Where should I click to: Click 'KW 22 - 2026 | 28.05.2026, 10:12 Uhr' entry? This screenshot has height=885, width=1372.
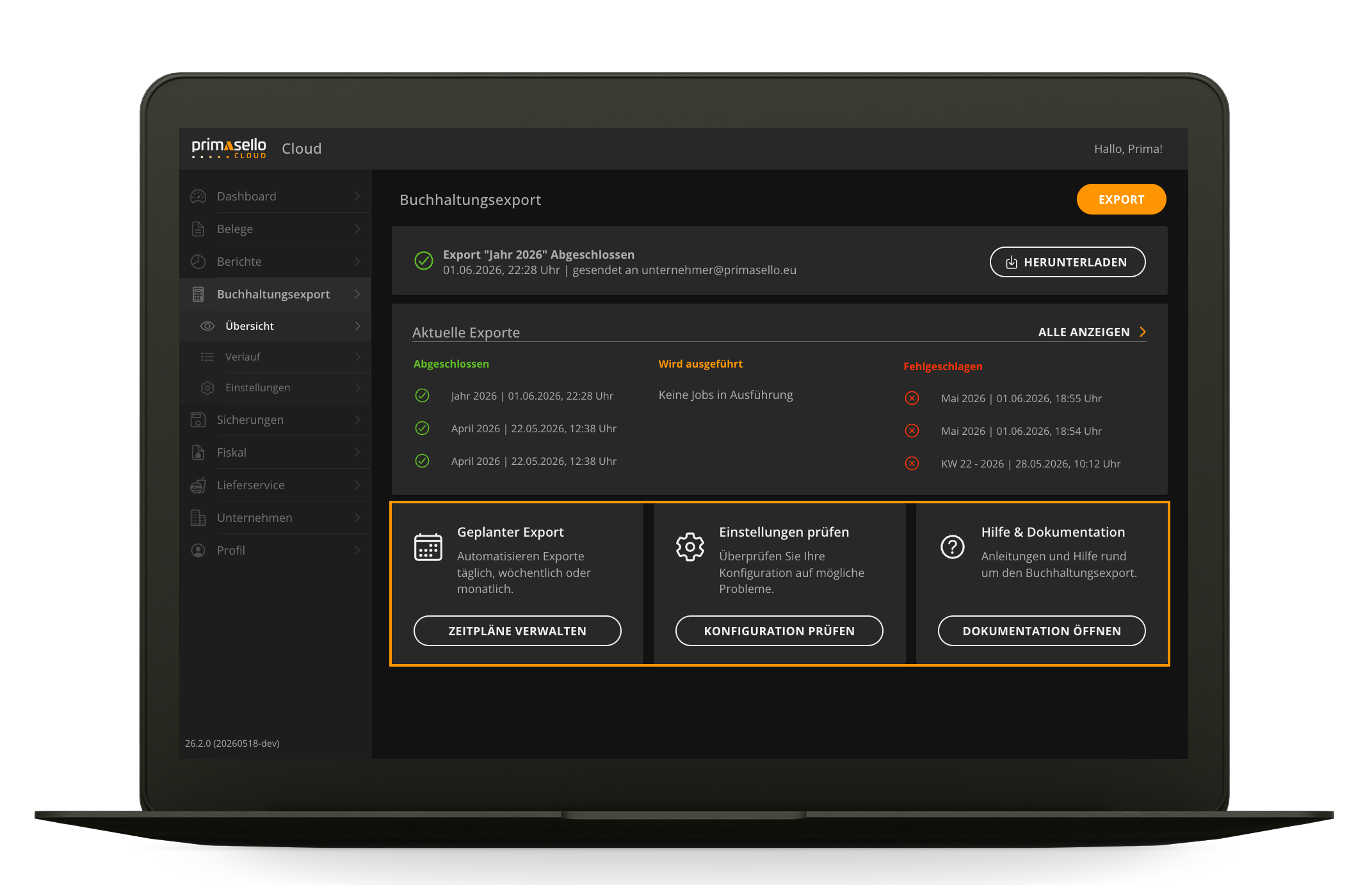[1031, 464]
